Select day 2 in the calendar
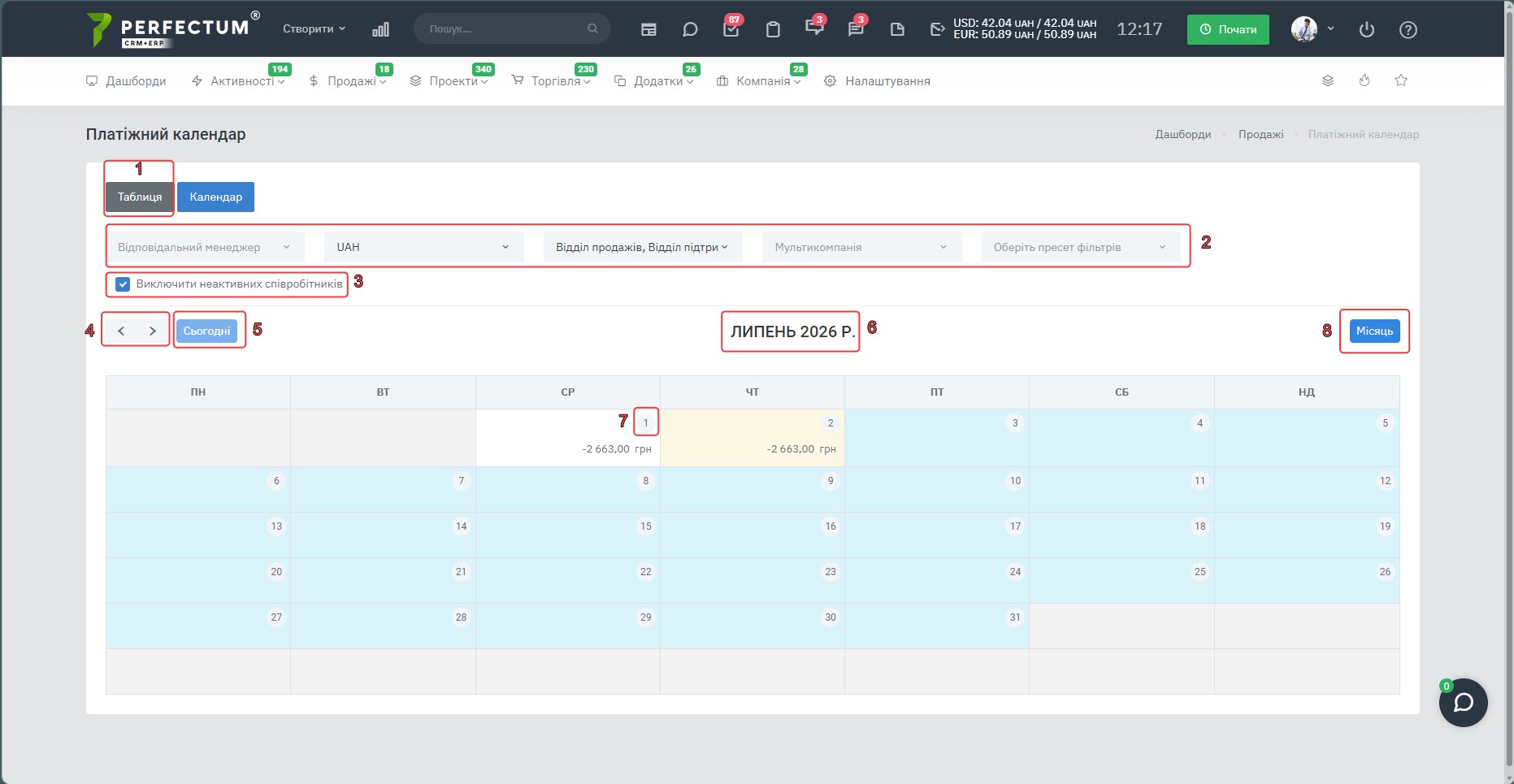Screen dimensions: 1514x784 (x=831, y=422)
